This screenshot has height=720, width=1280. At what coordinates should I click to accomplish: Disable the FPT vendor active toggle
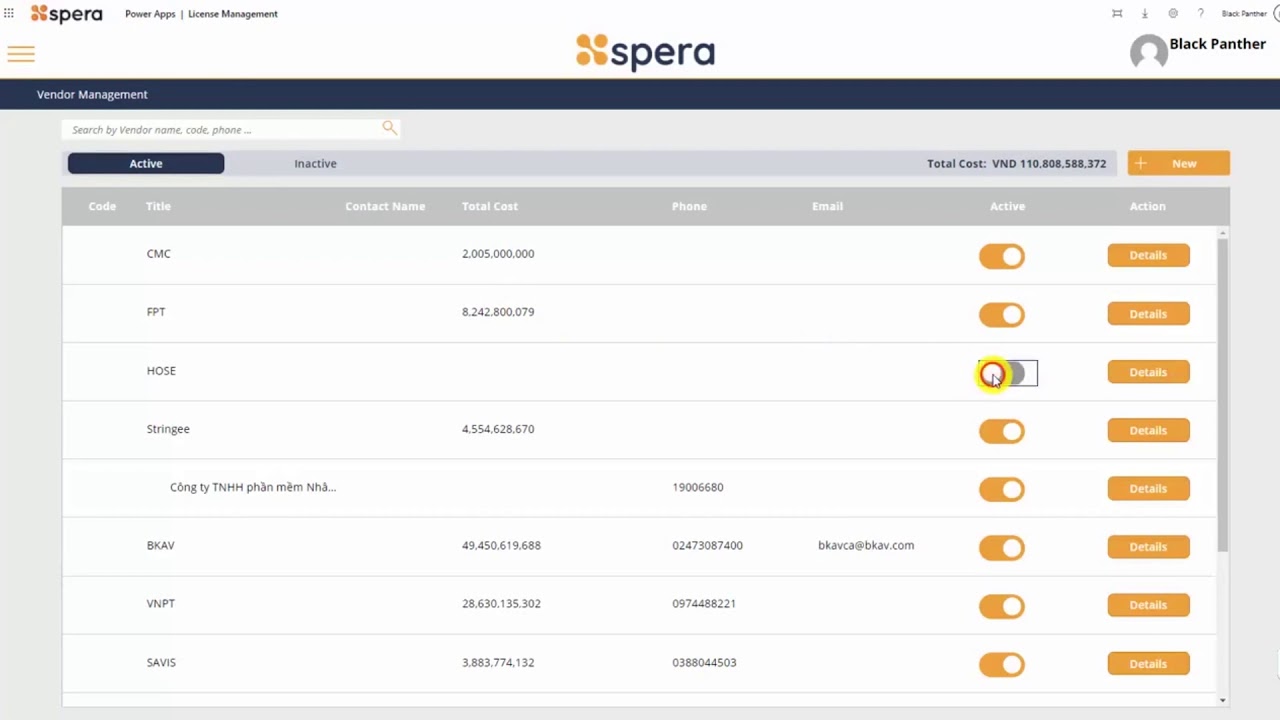click(1002, 315)
